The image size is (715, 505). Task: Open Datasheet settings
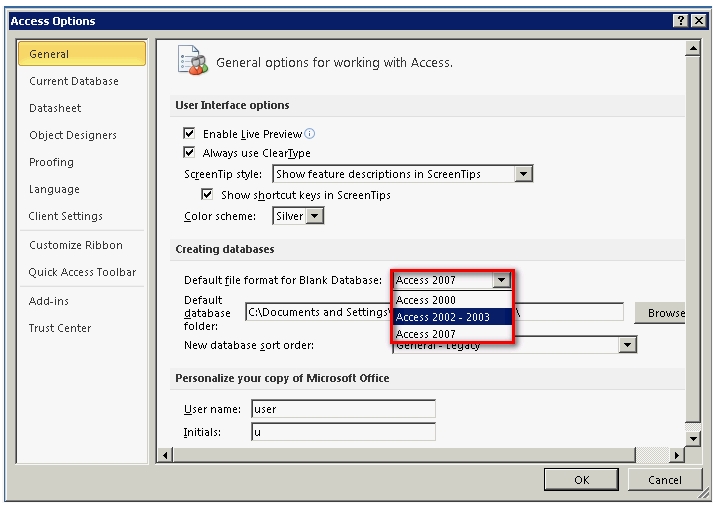click(x=82, y=108)
